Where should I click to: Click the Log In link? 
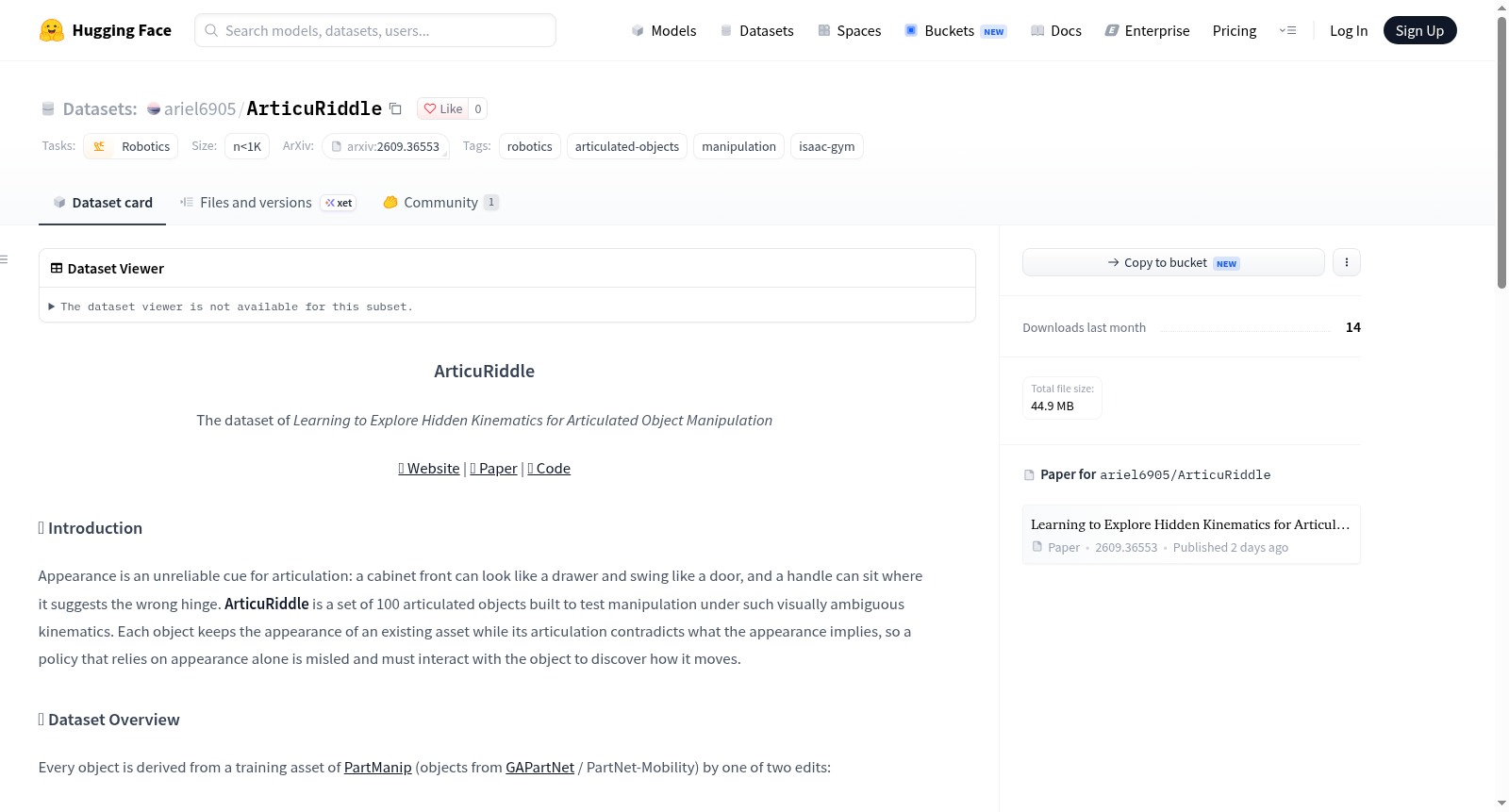coord(1349,30)
